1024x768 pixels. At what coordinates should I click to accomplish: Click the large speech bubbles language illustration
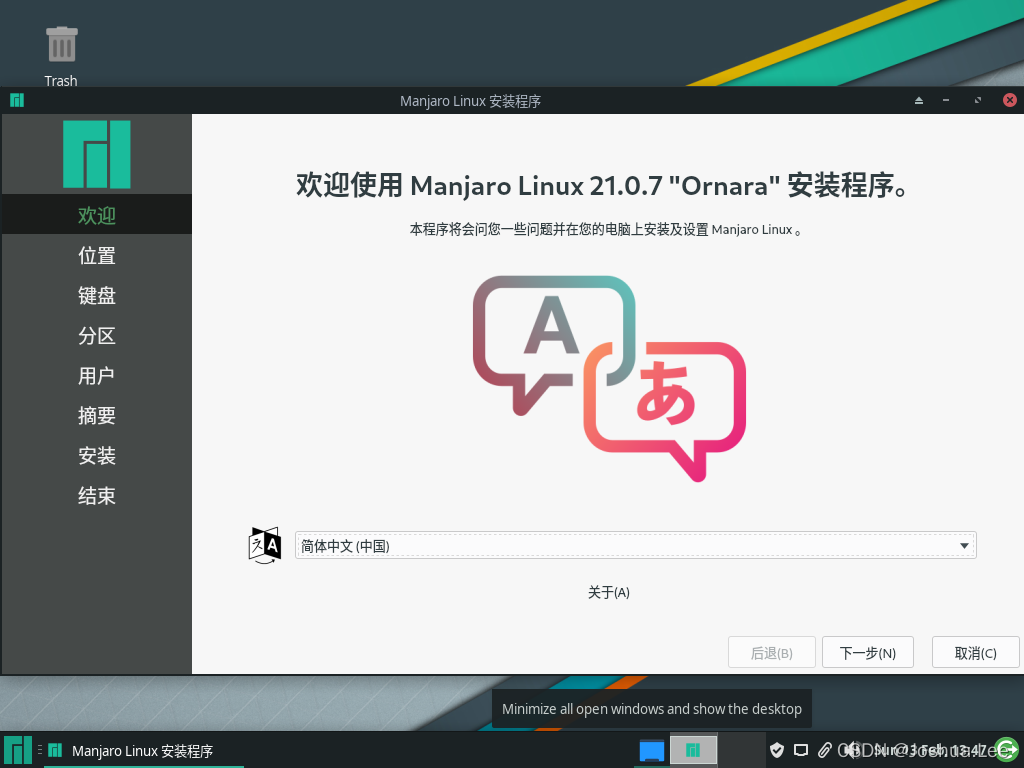pyautogui.click(x=609, y=379)
